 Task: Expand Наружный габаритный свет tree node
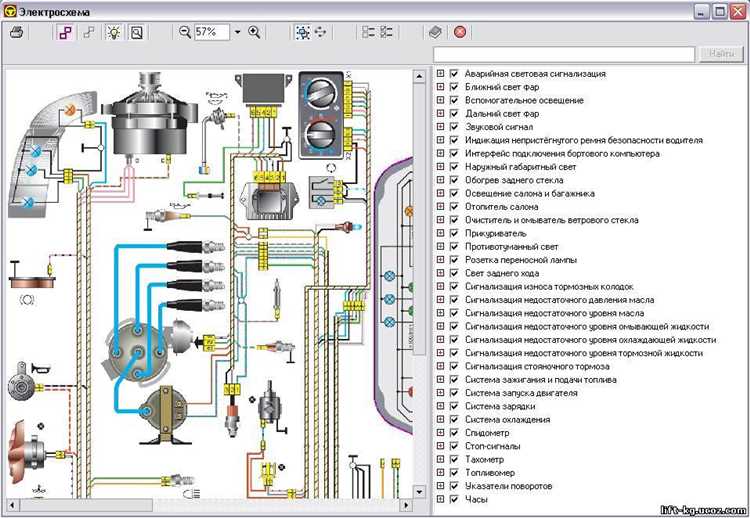pyautogui.click(x=440, y=167)
